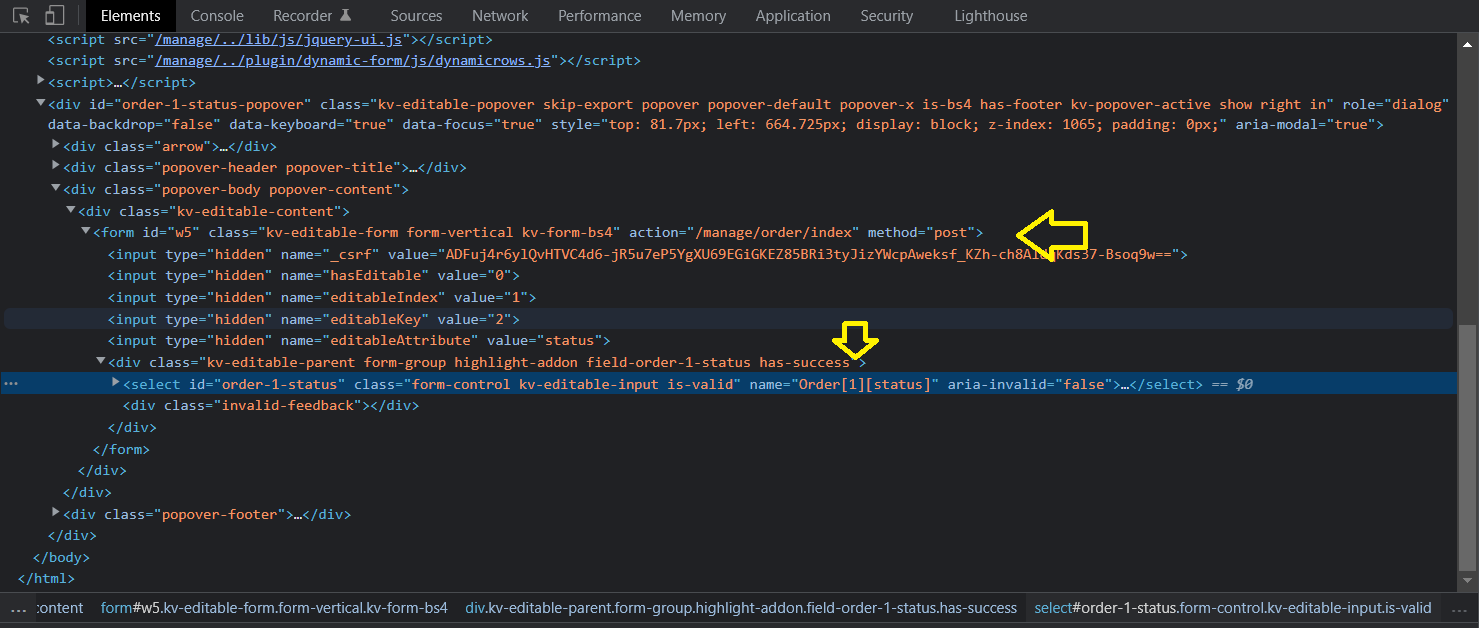
Task: Expand the collapsed script element
Action: [41, 82]
